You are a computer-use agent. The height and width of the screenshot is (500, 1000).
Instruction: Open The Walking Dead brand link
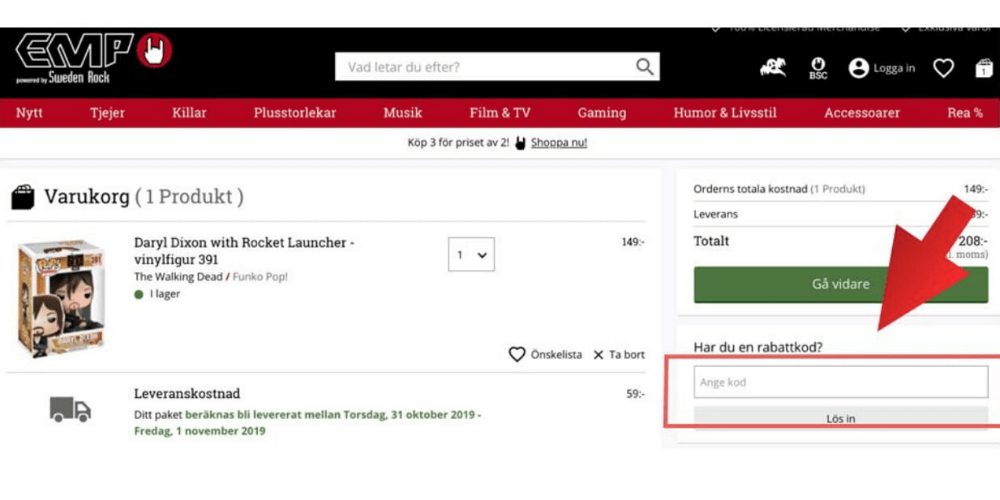(x=178, y=277)
